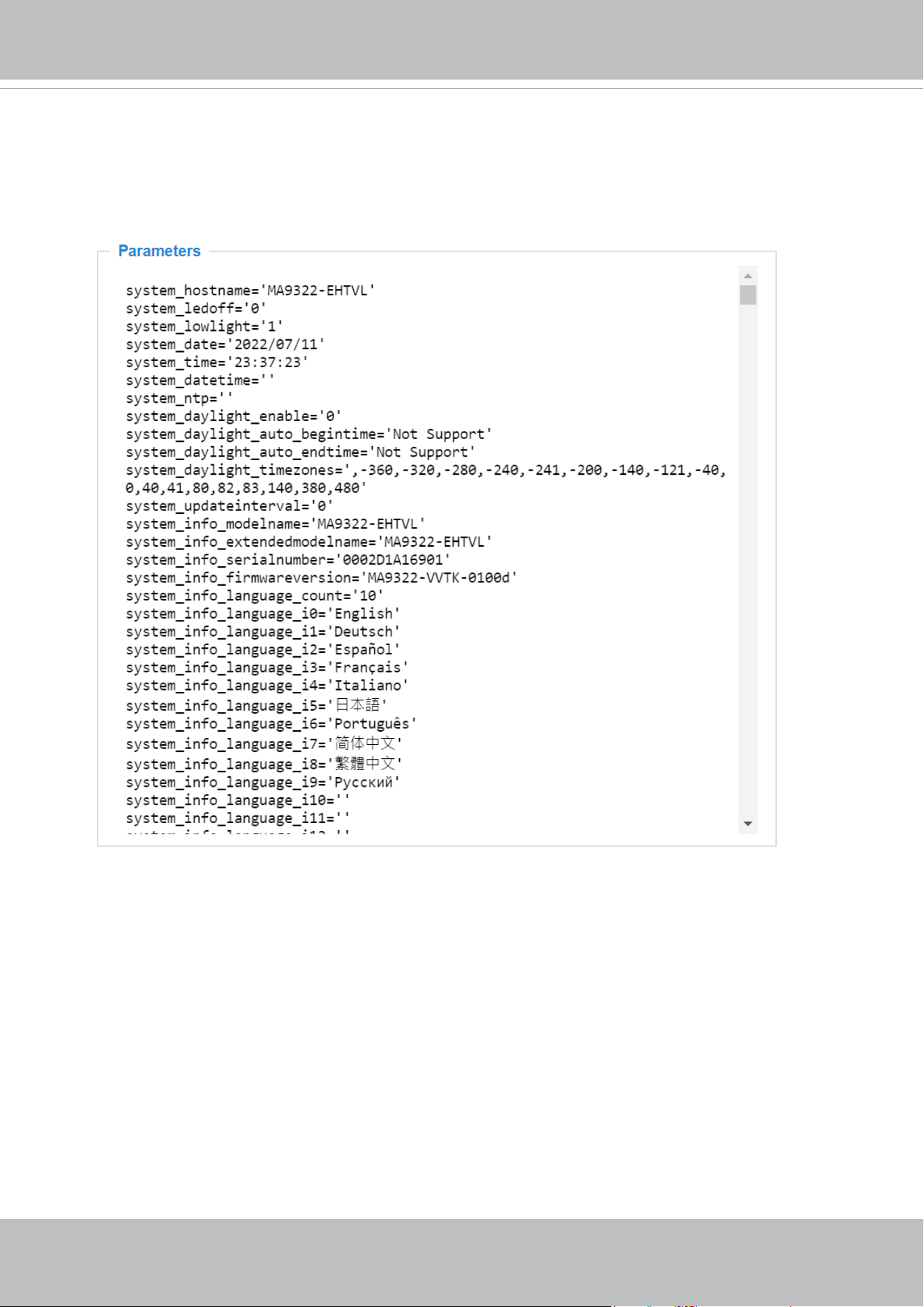Click the system_info_language_i10='' line

238,801
